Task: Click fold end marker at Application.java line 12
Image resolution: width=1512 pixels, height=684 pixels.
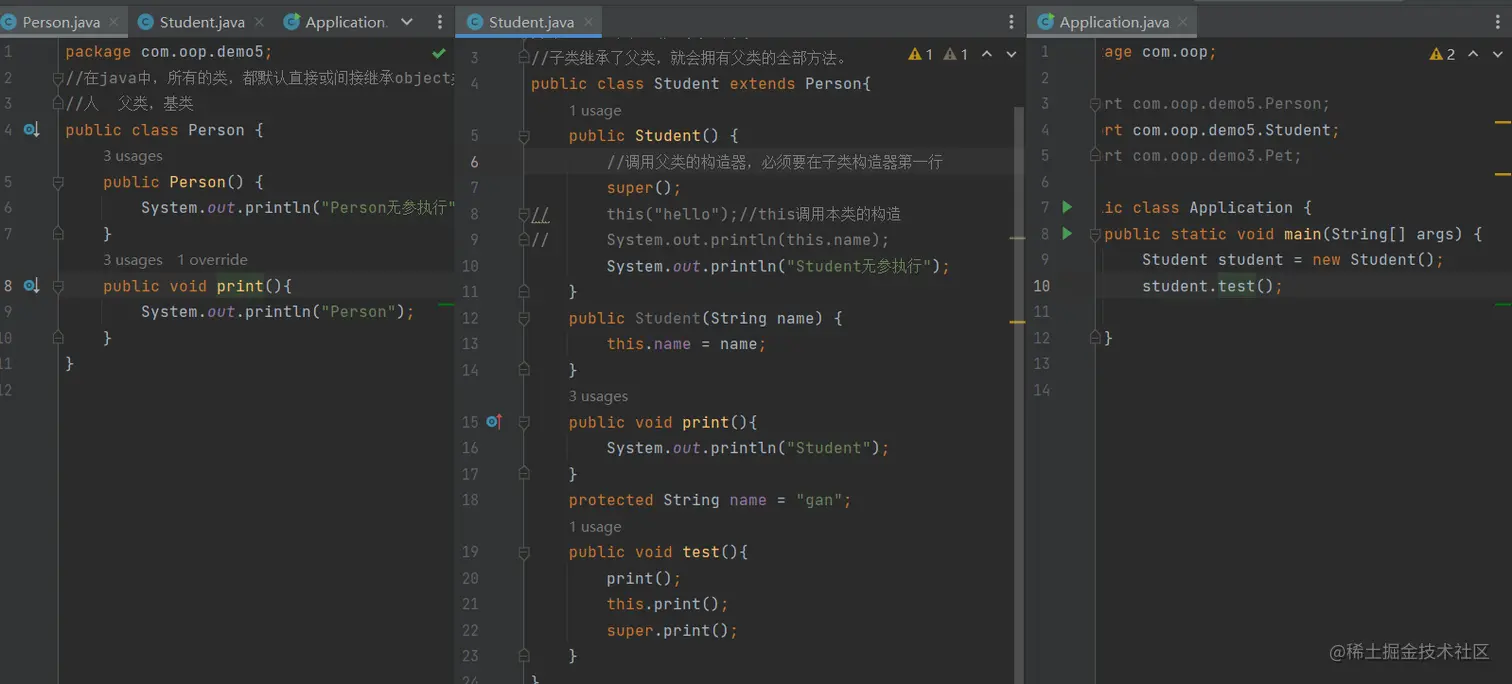Action: pyautogui.click(x=1096, y=338)
